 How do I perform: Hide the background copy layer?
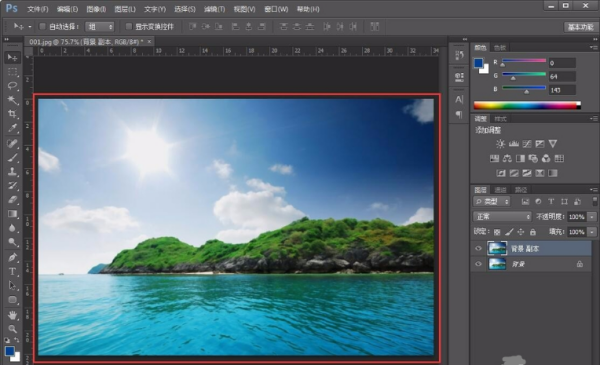[x=478, y=248]
